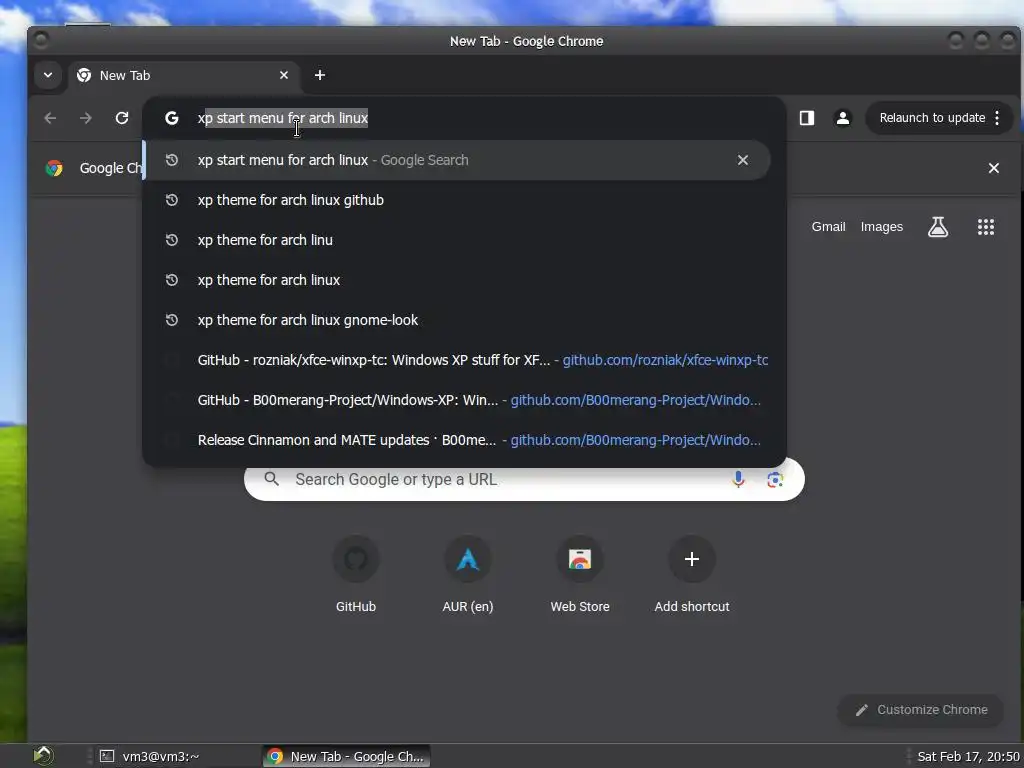The image size is (1024, 768).
Task: Open 'Release Cinnamon and MATE updates' suggestion
Action: [456, 440]
